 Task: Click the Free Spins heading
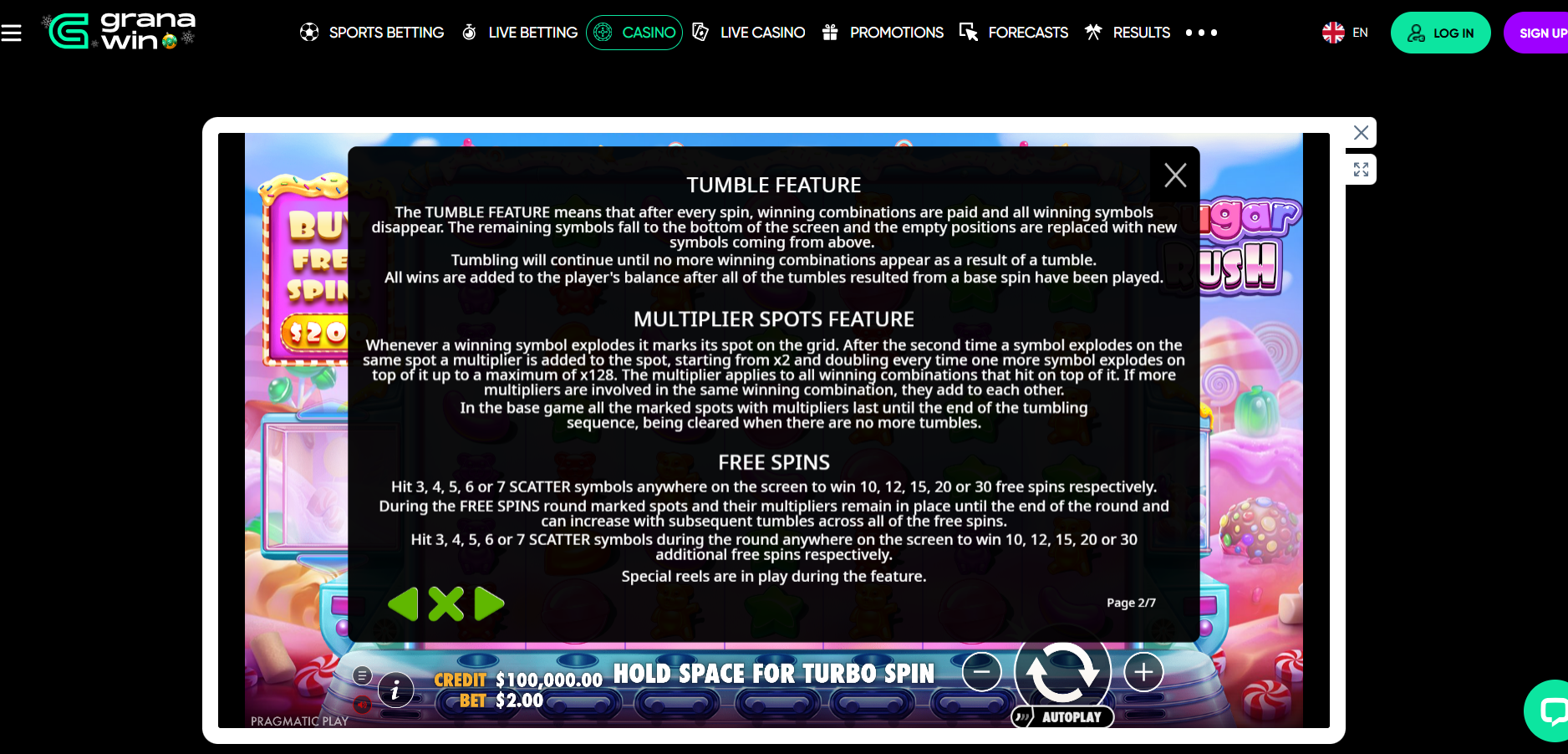(x=774, y=462)
